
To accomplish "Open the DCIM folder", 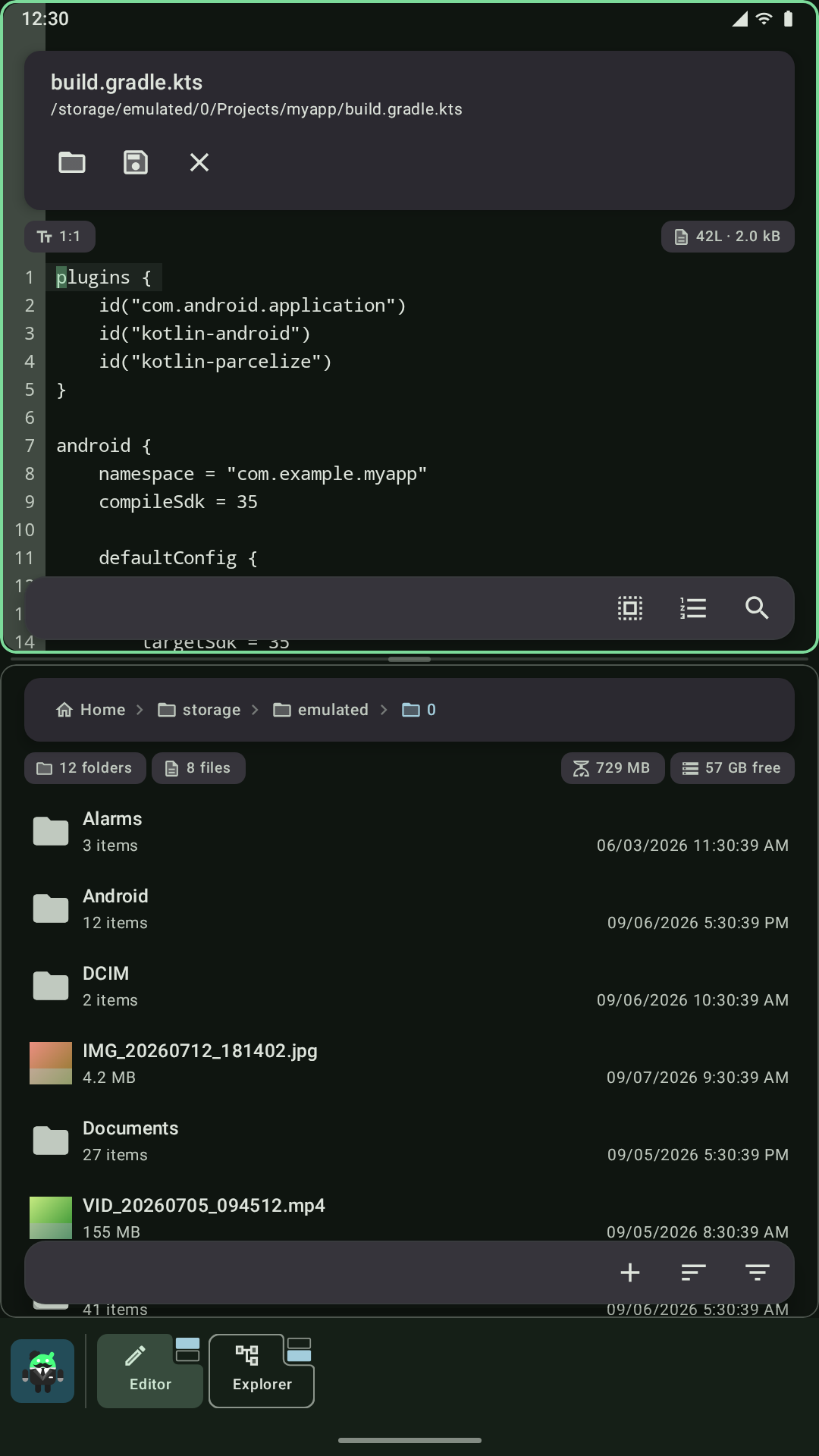I will tap(409, 987).
